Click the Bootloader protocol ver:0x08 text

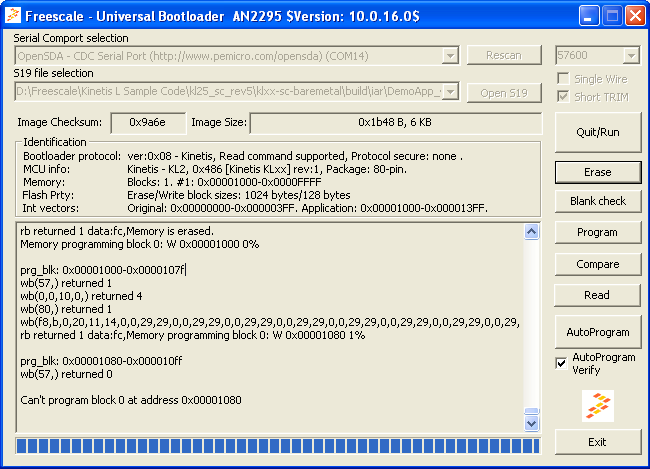pos(295,156)
